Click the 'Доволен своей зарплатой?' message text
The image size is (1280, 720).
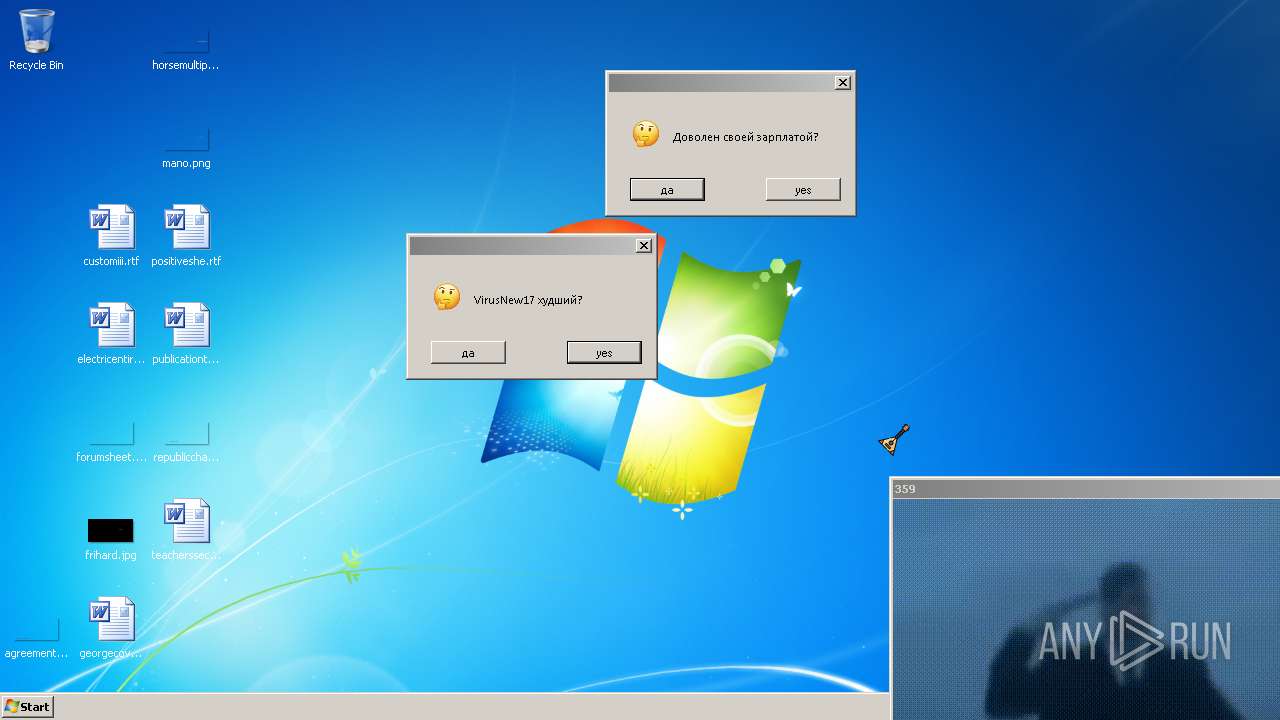[745, 137]
